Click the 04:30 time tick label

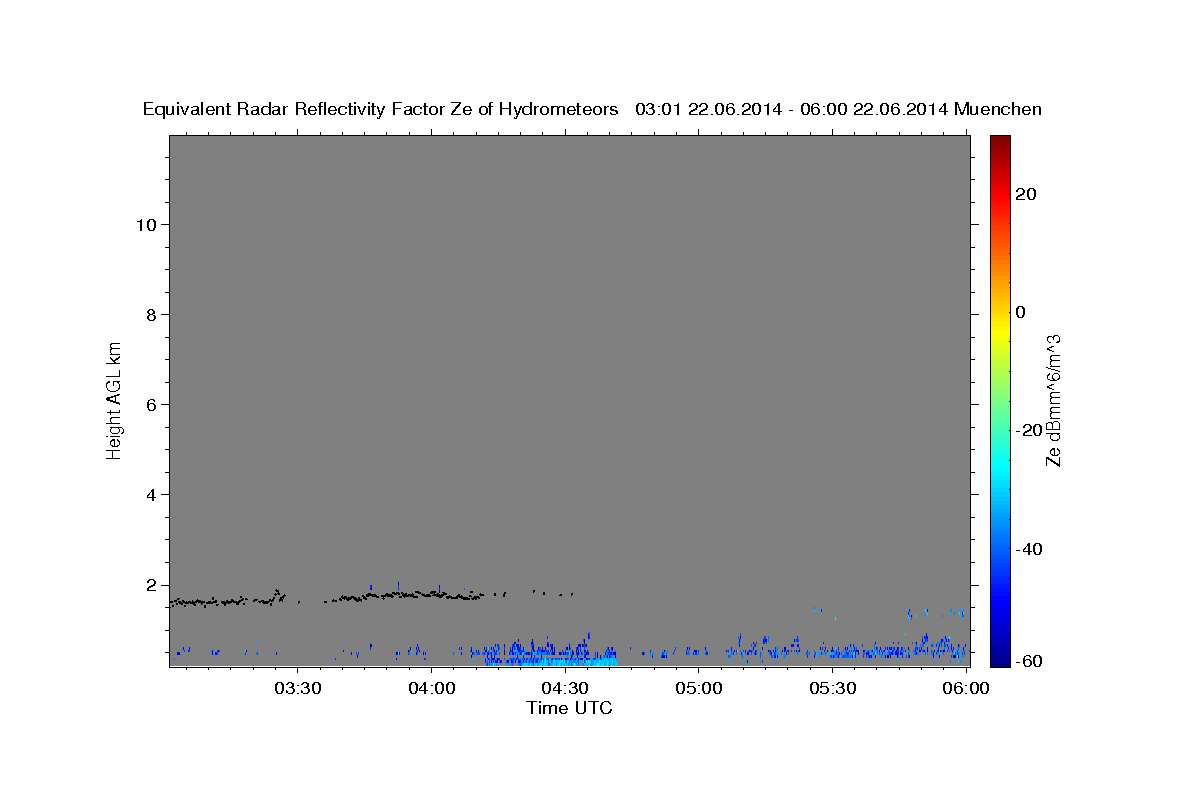click(x=565, y=688)
